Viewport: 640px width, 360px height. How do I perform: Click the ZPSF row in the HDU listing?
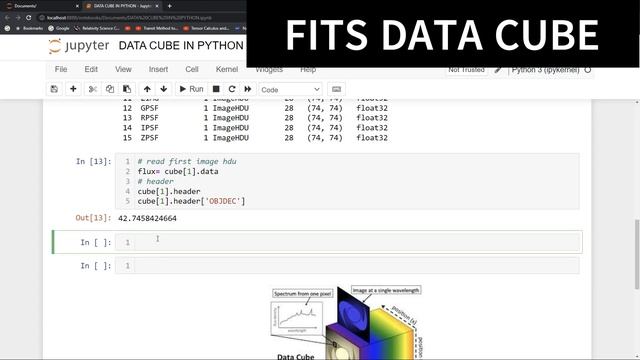coord(255,138)
